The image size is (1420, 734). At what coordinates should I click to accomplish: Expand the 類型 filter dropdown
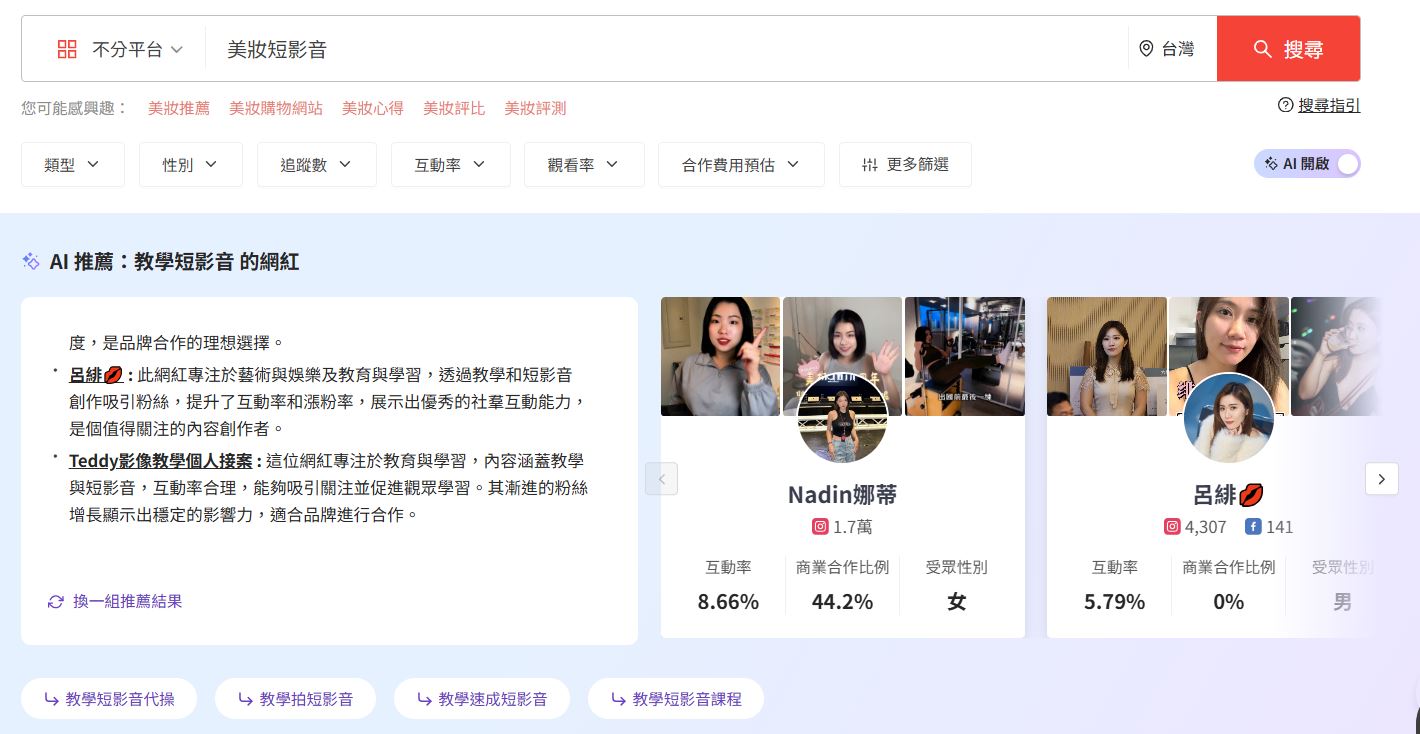point(73,164)
